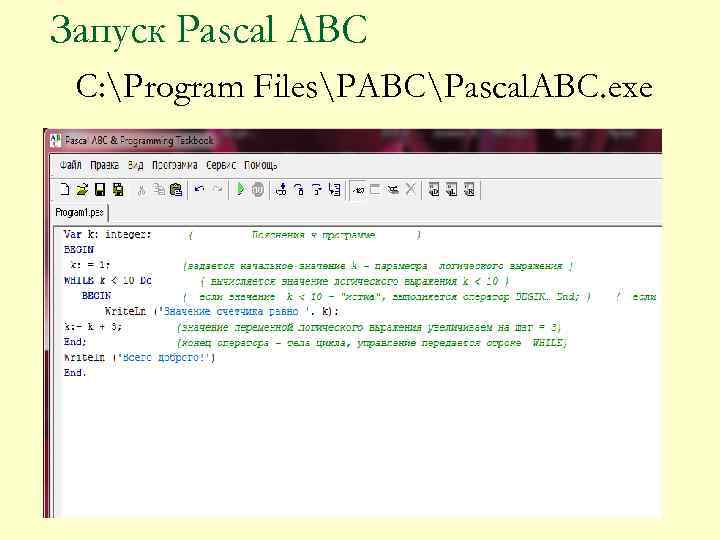Click the comment 'значение переменной логического выражения увеличиваем'
The height and width of the screenshot is (540, 720).
tap(369, 327)
